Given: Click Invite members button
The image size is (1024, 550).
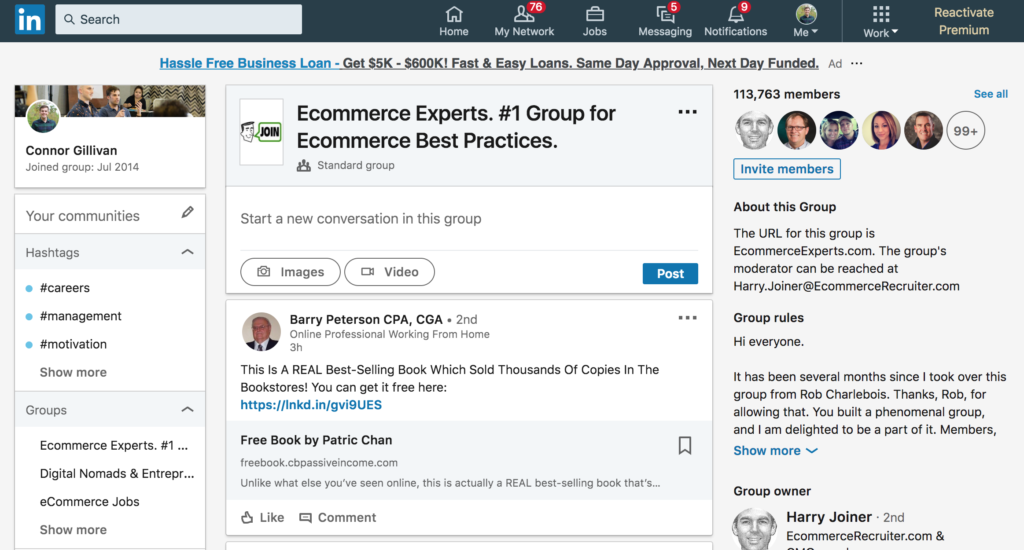Looking at the screenshot, I should click(786, 169).
